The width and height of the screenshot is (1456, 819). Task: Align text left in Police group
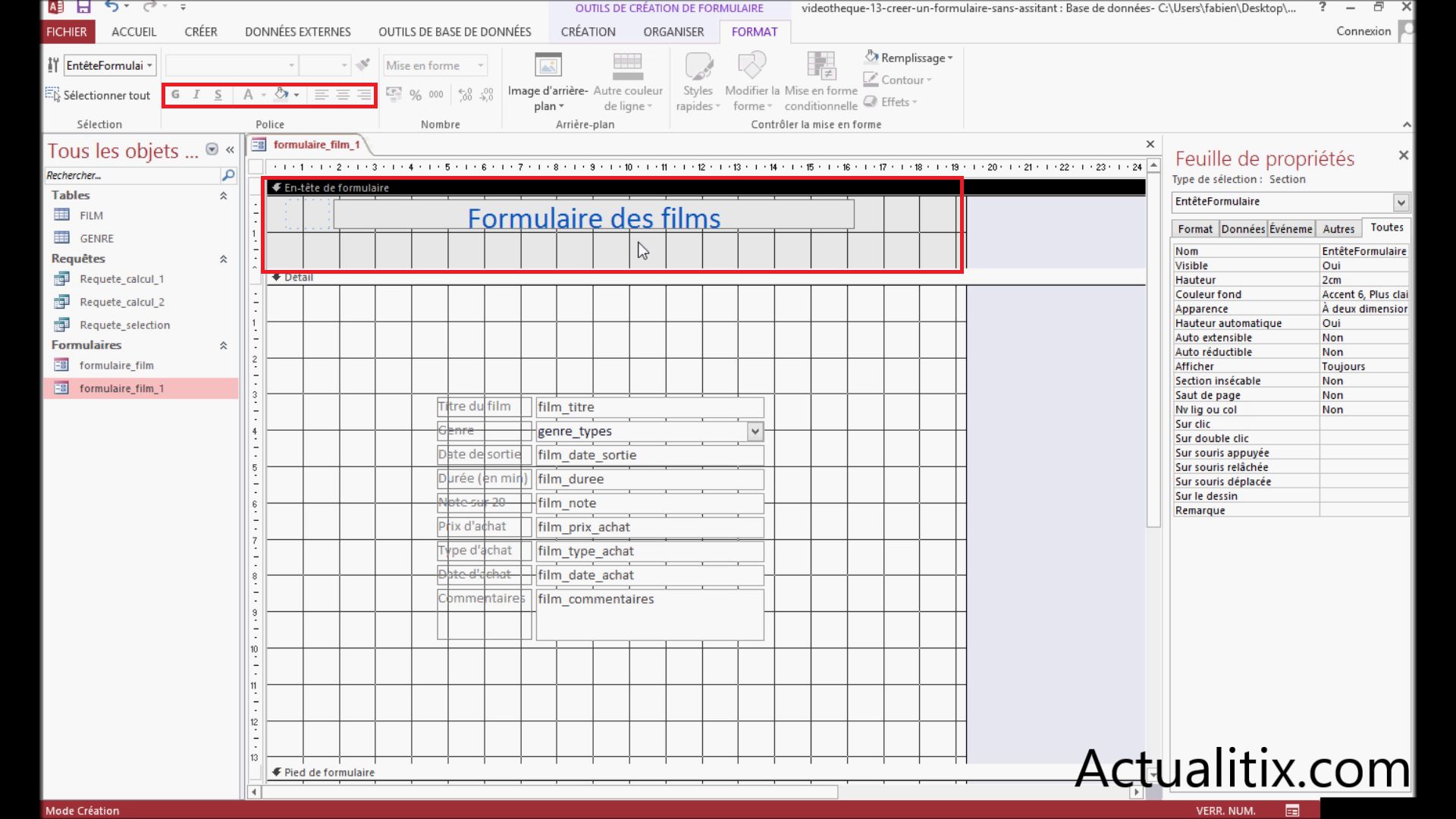322,95
